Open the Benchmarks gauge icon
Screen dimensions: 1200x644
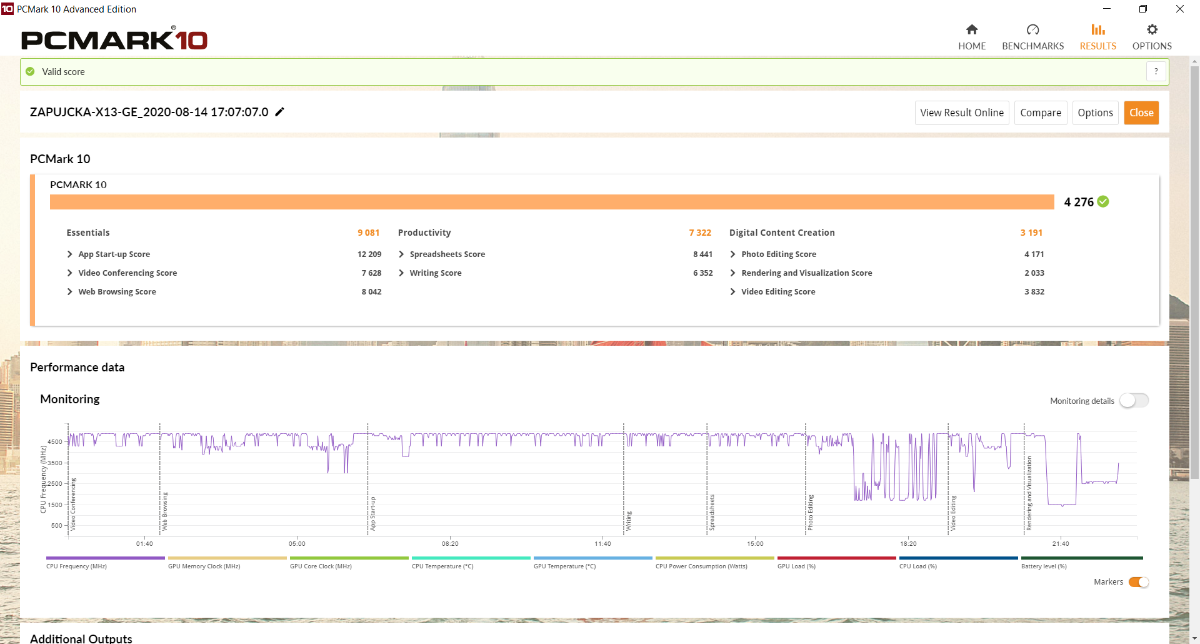pyautogui.click(x=1032, y=30)
